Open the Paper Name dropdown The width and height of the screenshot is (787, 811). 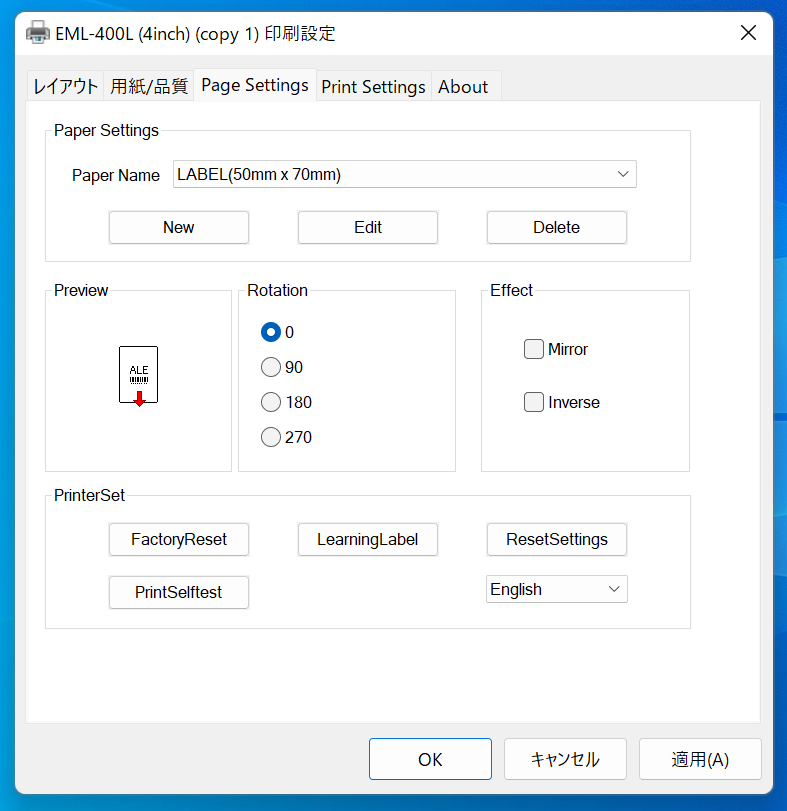point(405,174)
